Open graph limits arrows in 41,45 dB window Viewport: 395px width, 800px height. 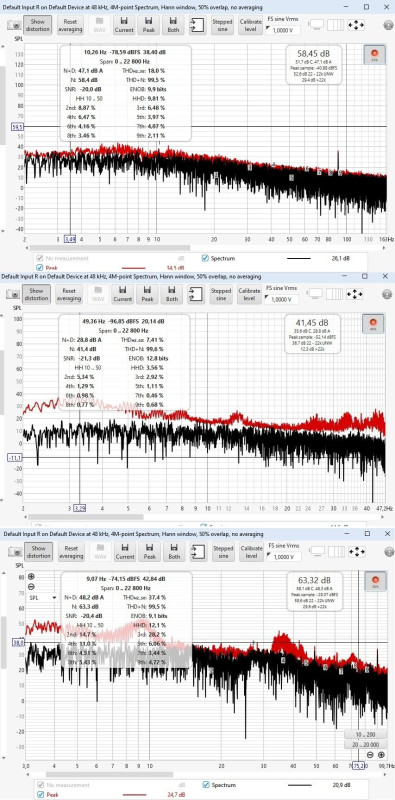pyautogui.click(x=354, y=293)
